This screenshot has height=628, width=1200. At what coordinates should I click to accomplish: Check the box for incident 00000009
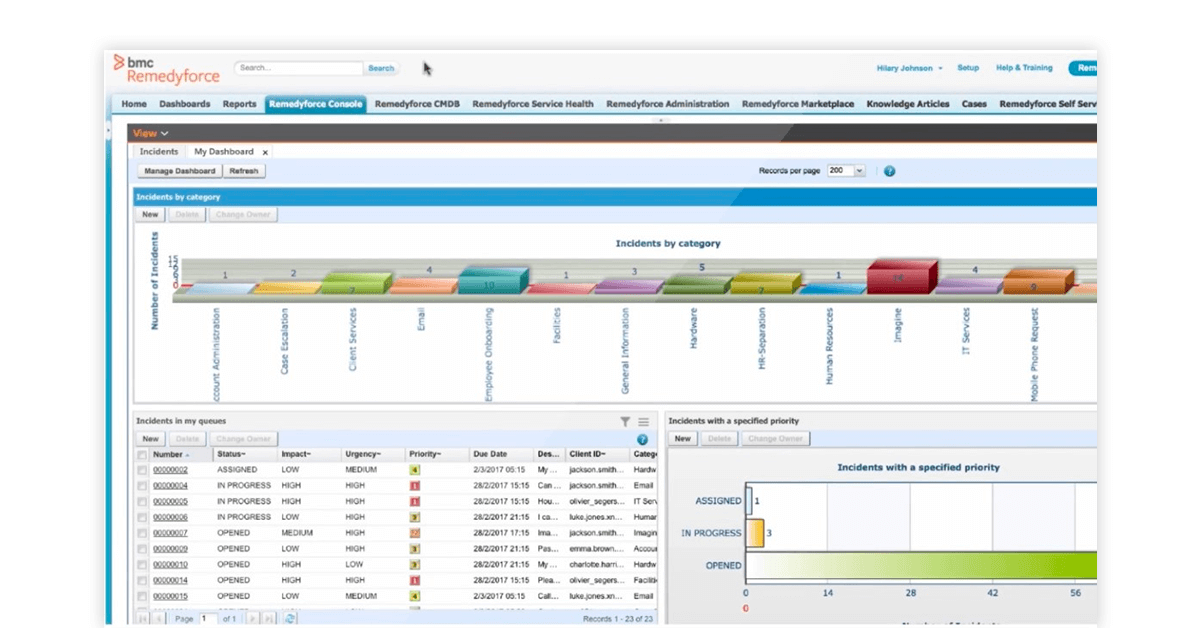coord(142,549)
